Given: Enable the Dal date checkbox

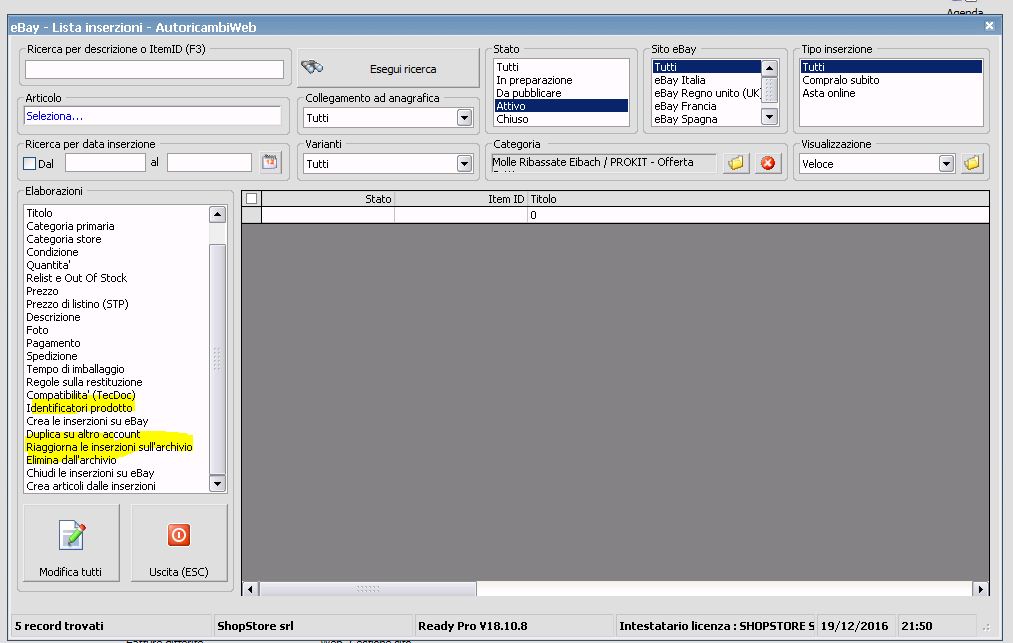Looking at the screenshot, I should click(29, 163).
